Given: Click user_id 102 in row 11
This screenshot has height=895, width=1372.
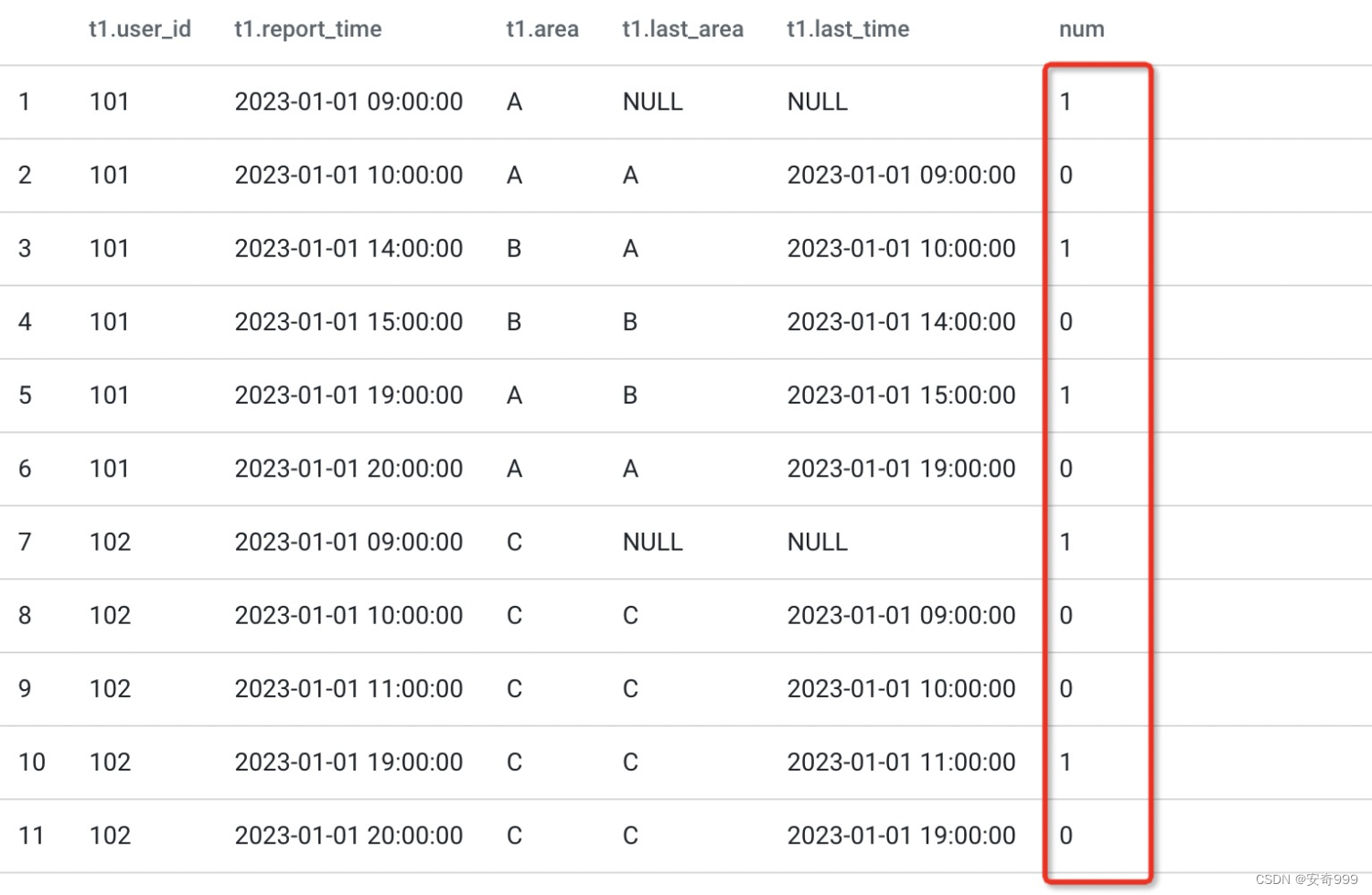Looking at the screenshot, I should [x=111, y=836].
